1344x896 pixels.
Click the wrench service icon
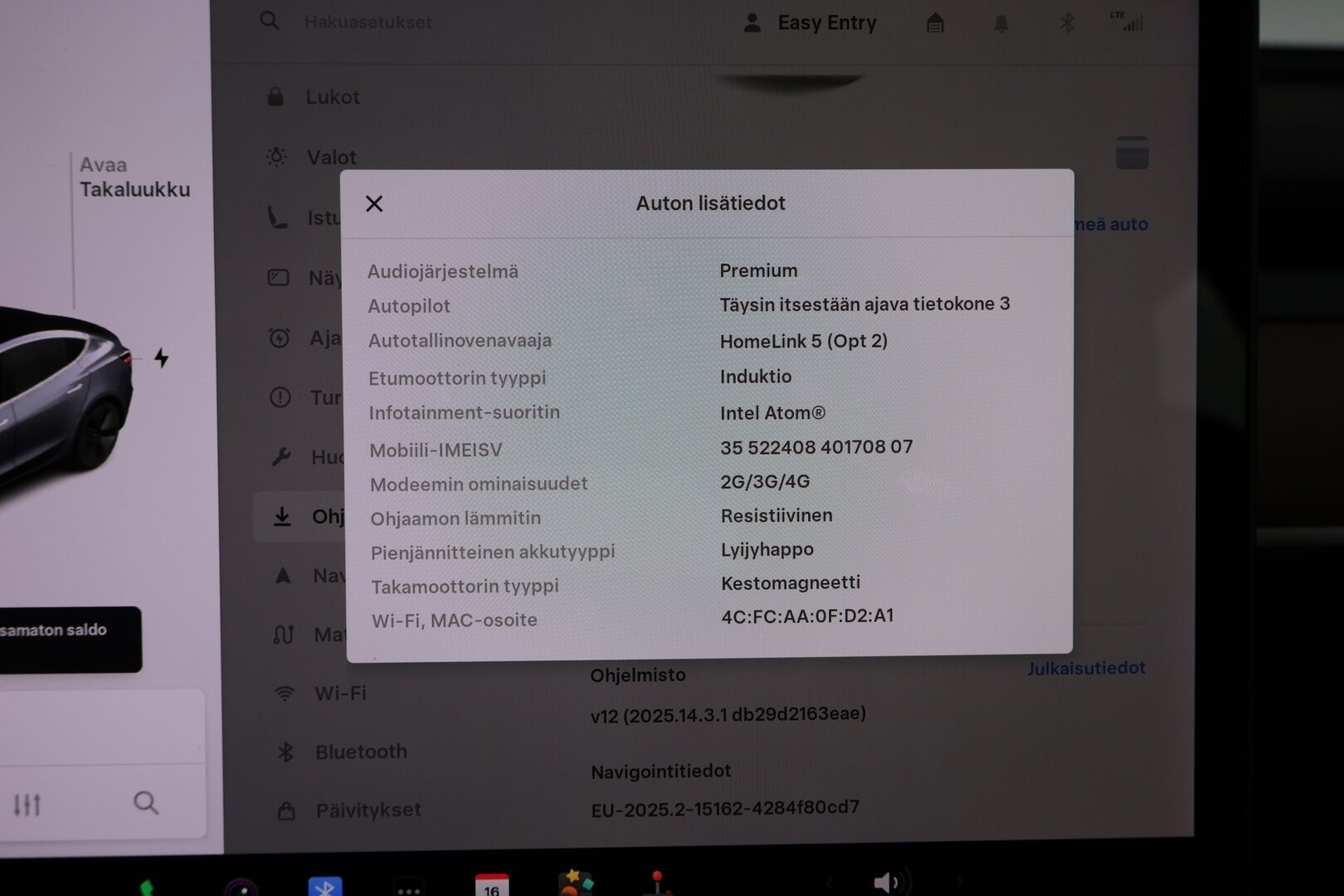click(281, 457)
